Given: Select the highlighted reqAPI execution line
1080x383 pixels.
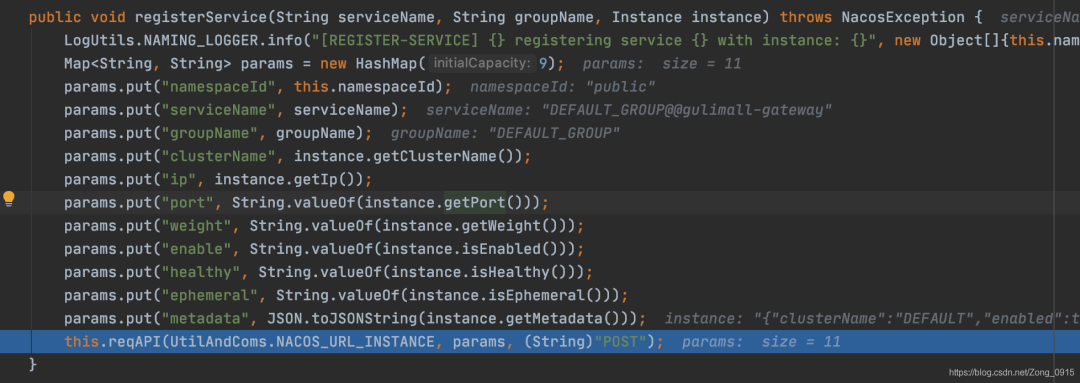Looking at the screenshot, I should 540,341.
